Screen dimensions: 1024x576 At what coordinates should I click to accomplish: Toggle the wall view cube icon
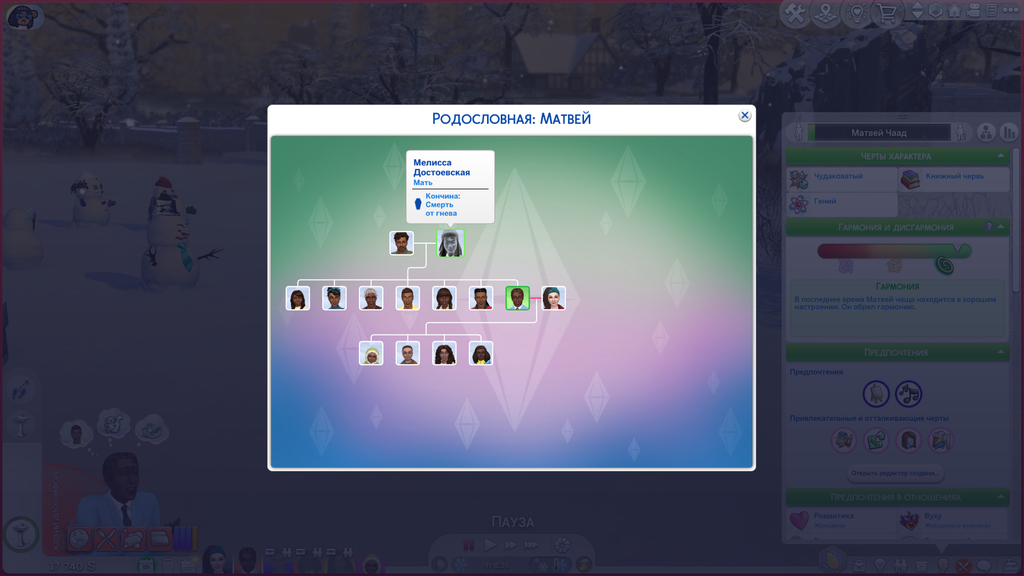[x=936, y=10]
